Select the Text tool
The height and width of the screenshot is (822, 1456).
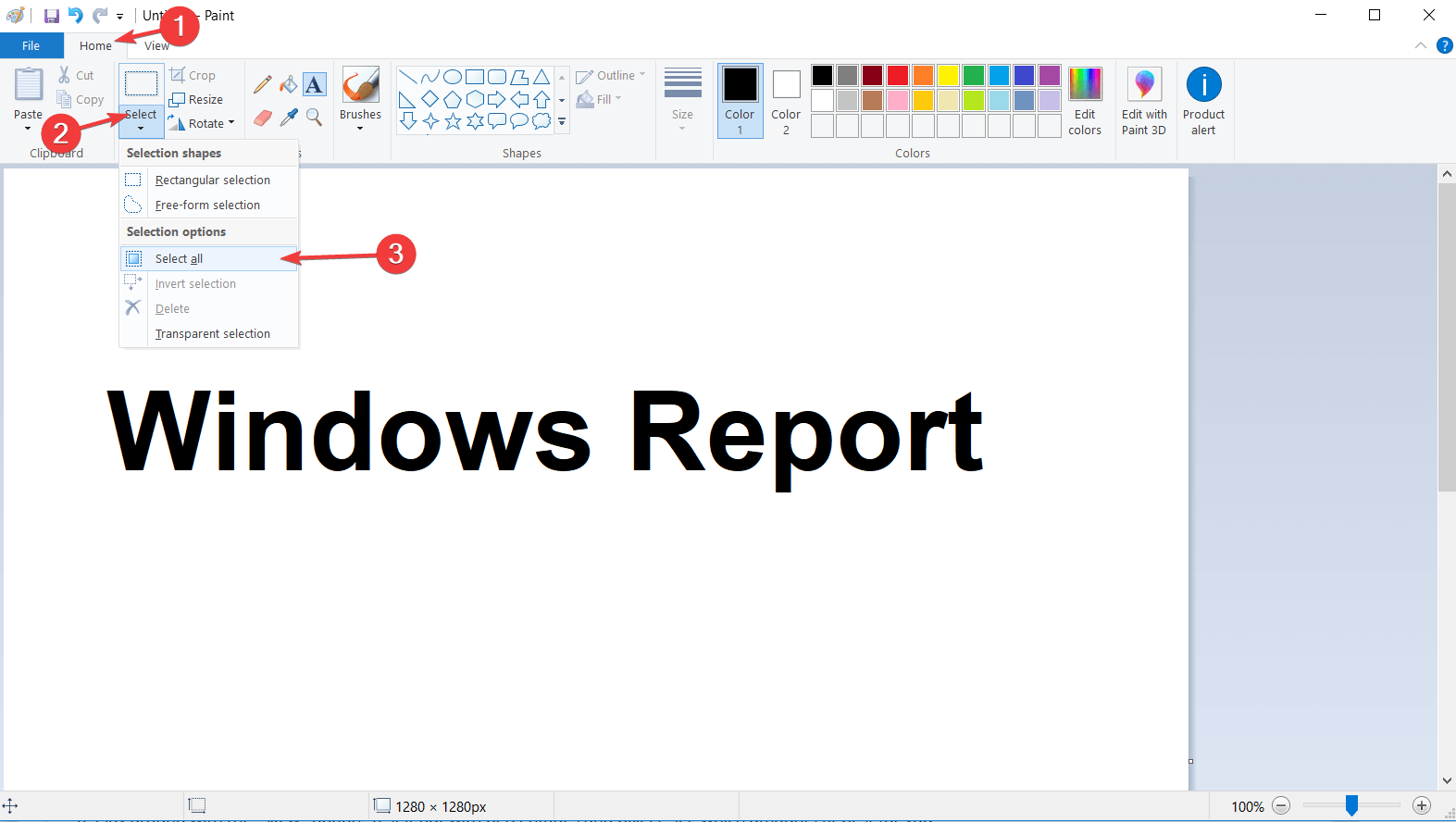pos(315,85)
